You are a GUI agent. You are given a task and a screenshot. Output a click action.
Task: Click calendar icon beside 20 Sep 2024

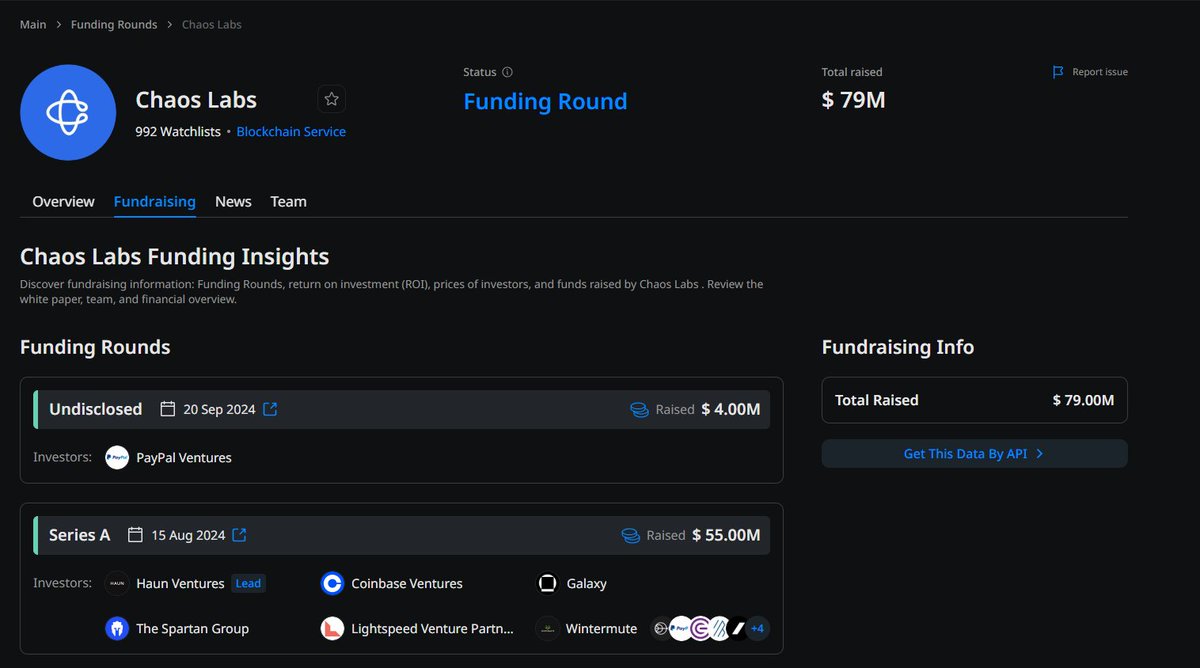click(x=168, y=409)
